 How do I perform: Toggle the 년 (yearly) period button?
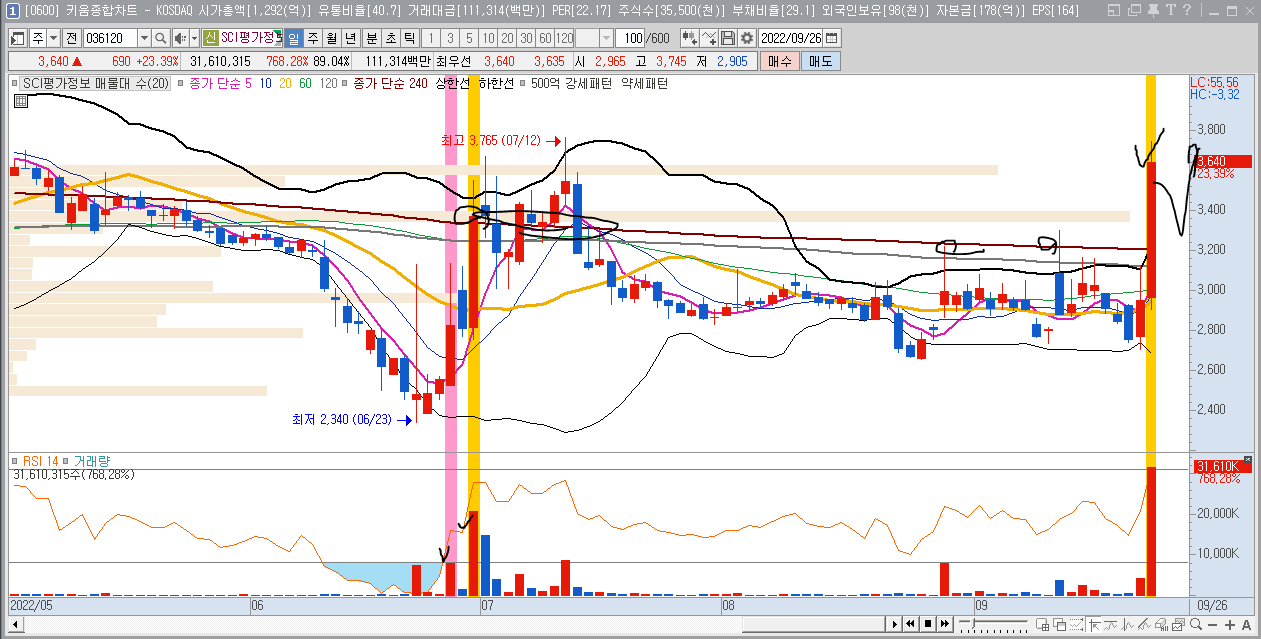350,38
